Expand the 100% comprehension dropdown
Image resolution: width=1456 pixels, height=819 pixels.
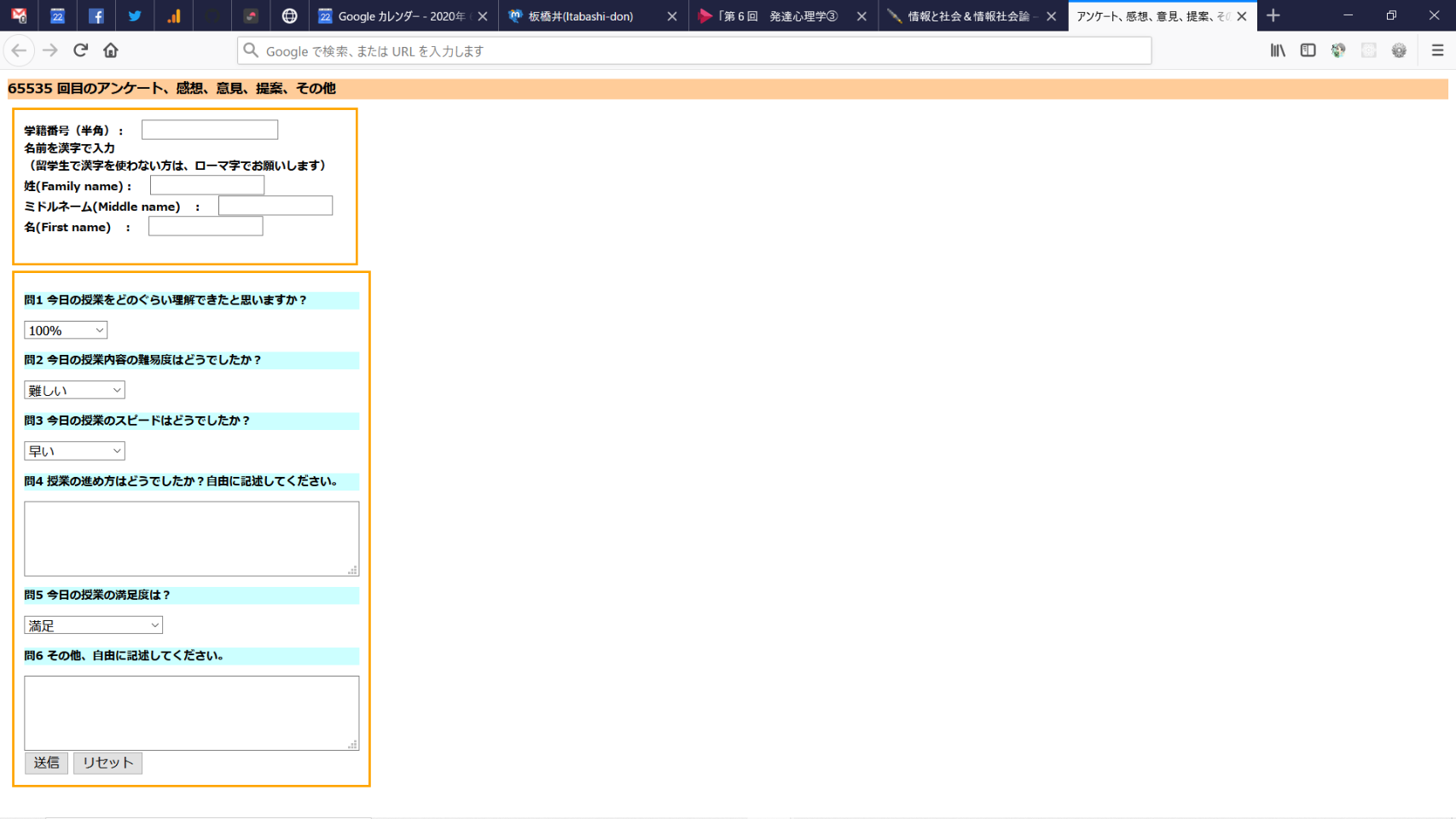(66, 330)
